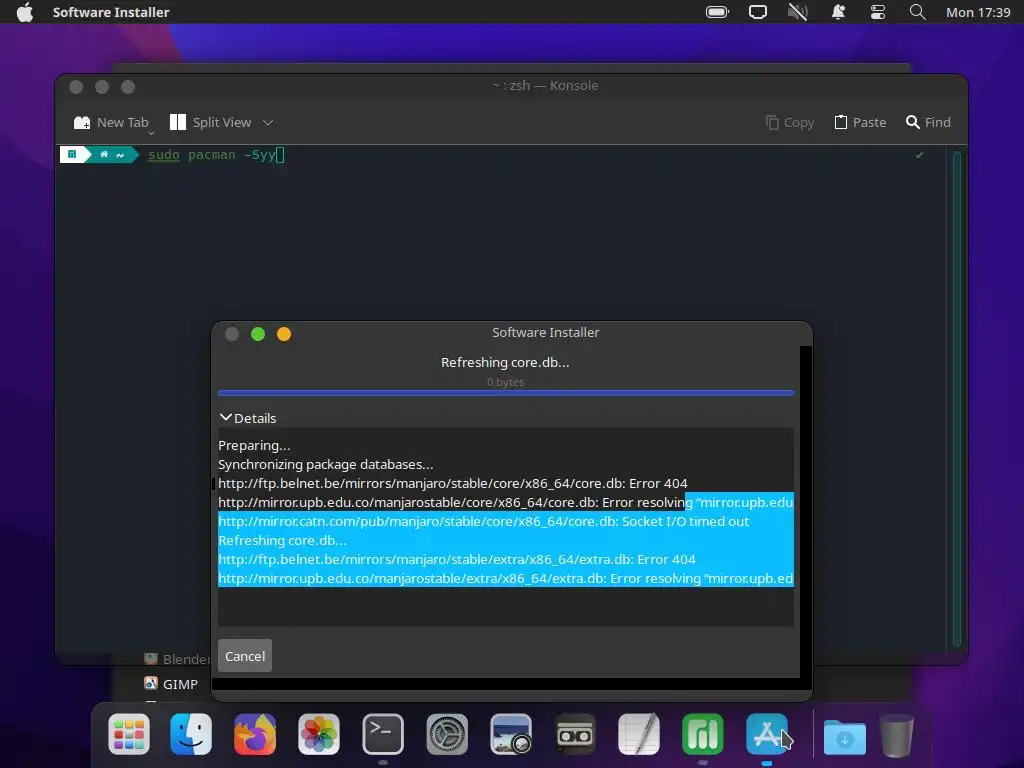This screenshot has width=1024, height=768.
Task: Click the belnet extra.db Error 404 line
Action: coord(456,559)
